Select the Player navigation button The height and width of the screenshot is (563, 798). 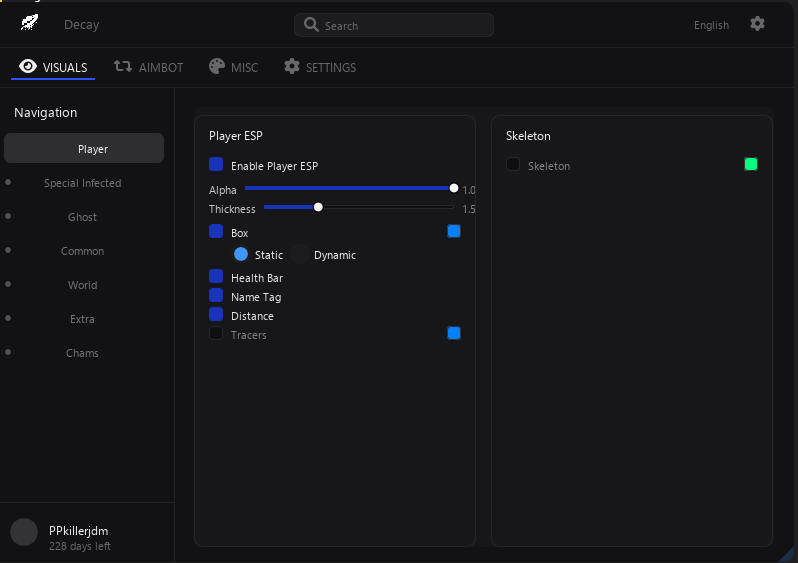click(84, 149)
